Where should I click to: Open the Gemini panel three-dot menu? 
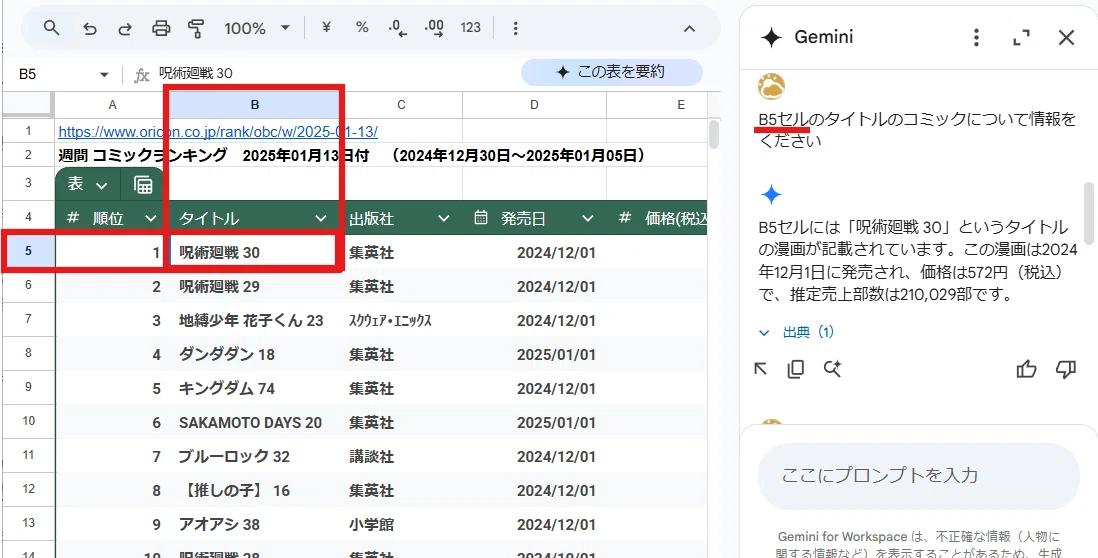[x=976, y=37]
